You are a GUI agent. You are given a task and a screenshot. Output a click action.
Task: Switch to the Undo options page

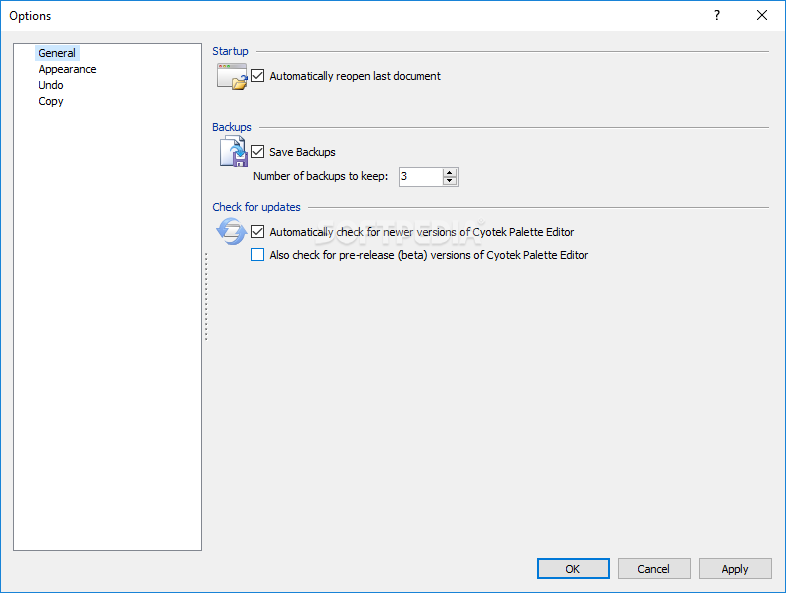(x=51, y=85)
